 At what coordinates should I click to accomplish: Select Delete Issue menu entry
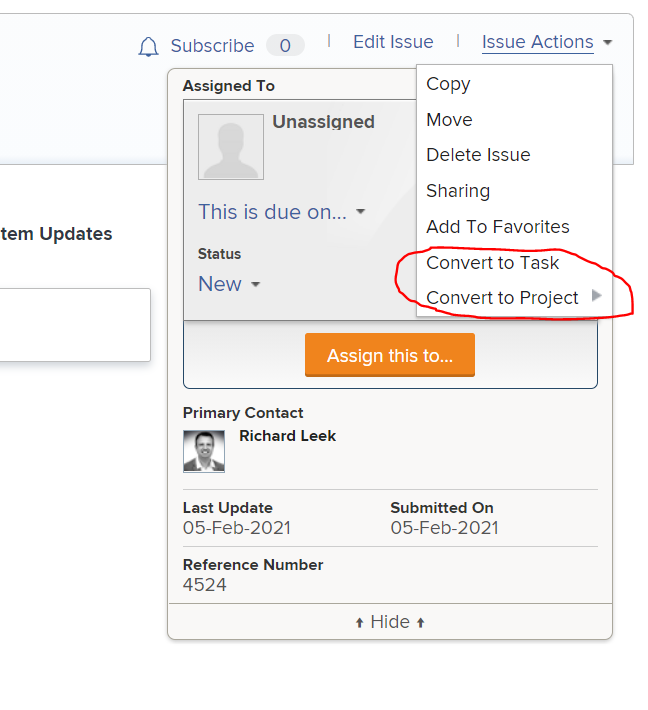pos(478,155)
